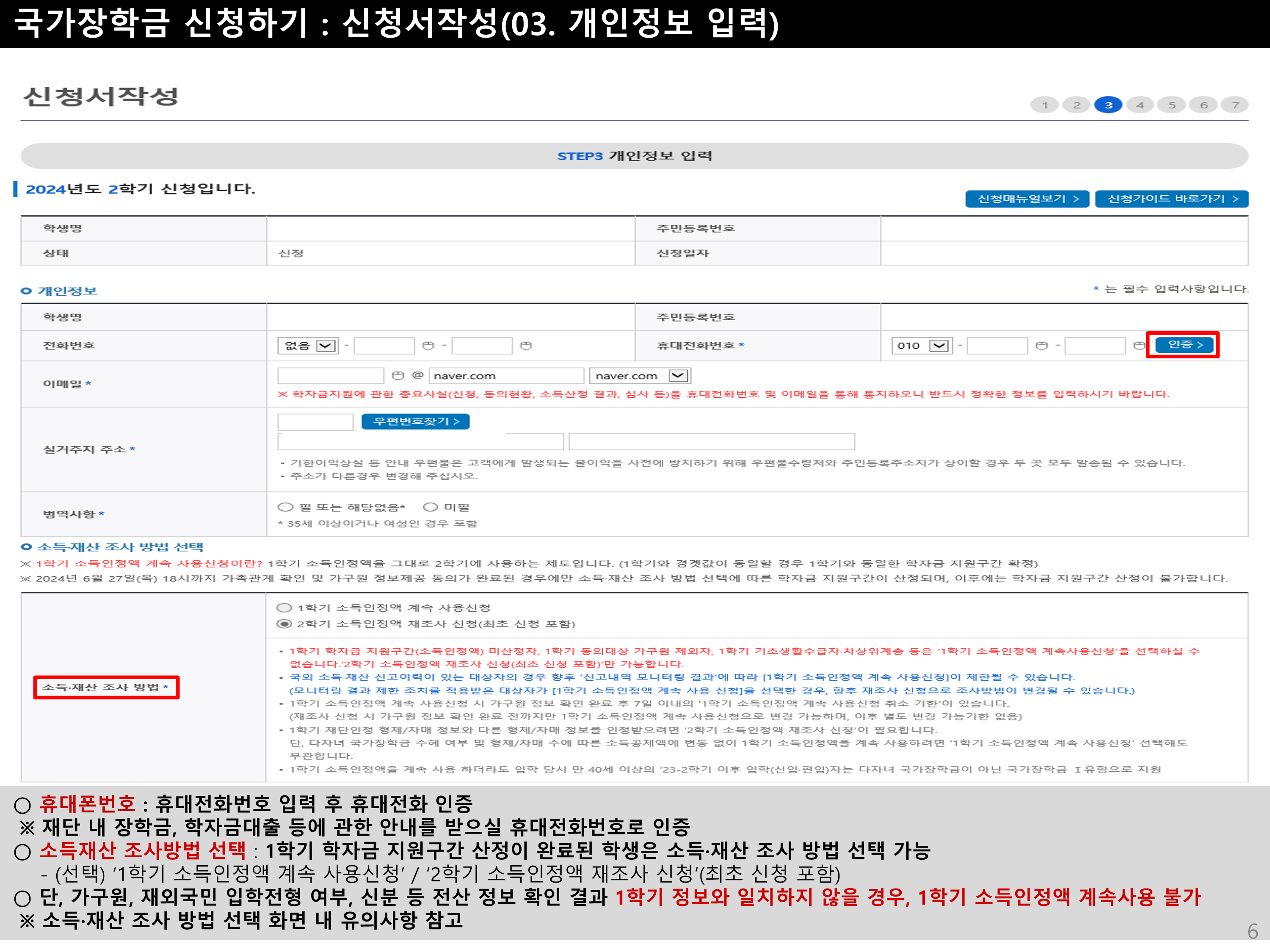Open virtual keyboard beside the 인증 button
Image resolution: width=1270 pixels, height=952 pixels.
[x=1139, y=345]
